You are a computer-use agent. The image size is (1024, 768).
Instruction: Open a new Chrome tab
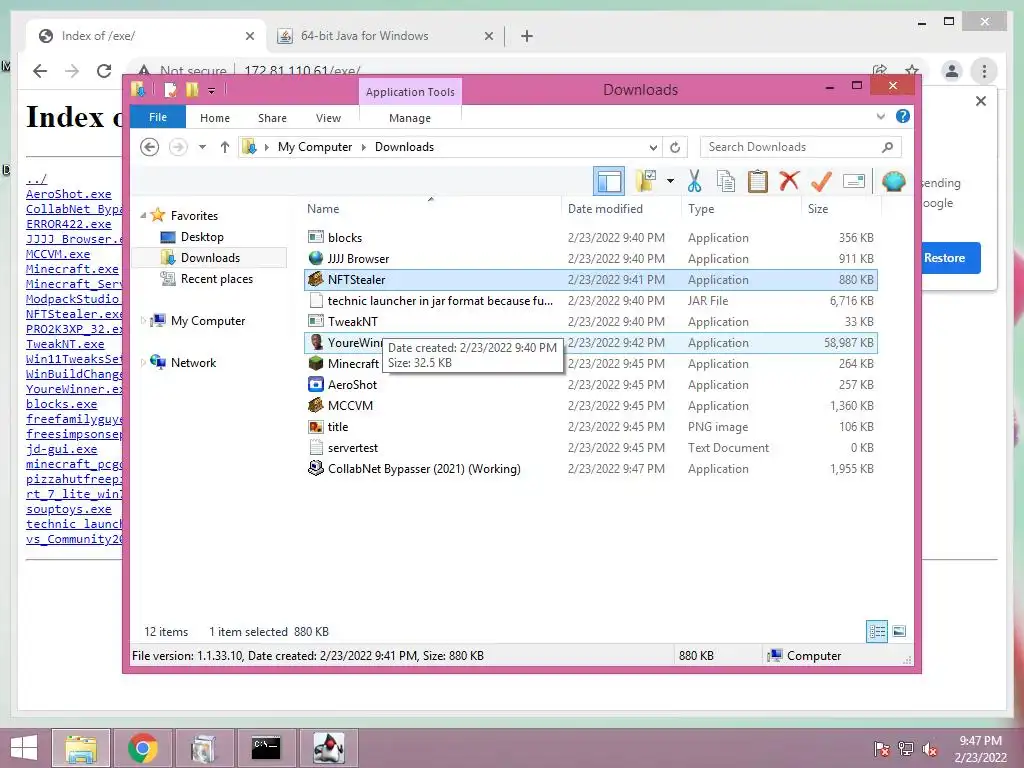527,36
